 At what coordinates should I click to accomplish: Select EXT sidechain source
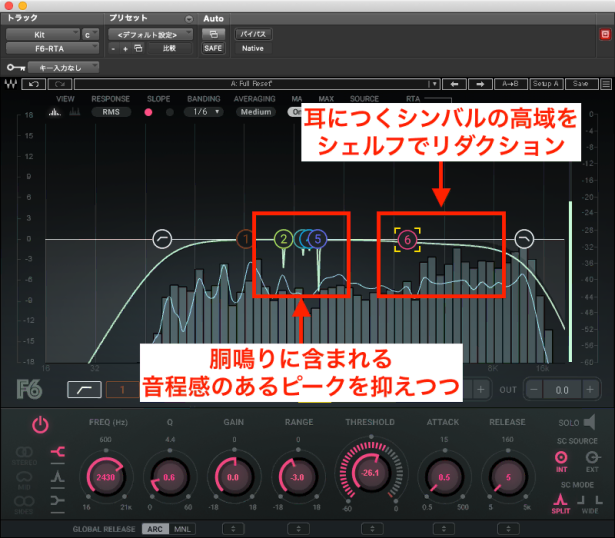click(592, 461)
